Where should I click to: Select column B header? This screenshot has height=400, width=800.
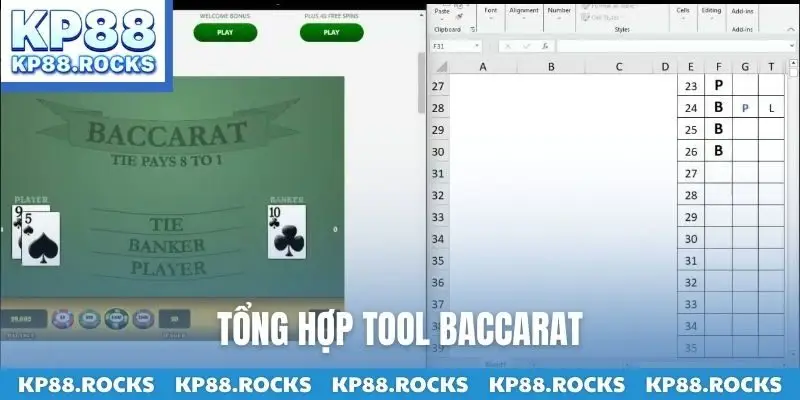551,67
